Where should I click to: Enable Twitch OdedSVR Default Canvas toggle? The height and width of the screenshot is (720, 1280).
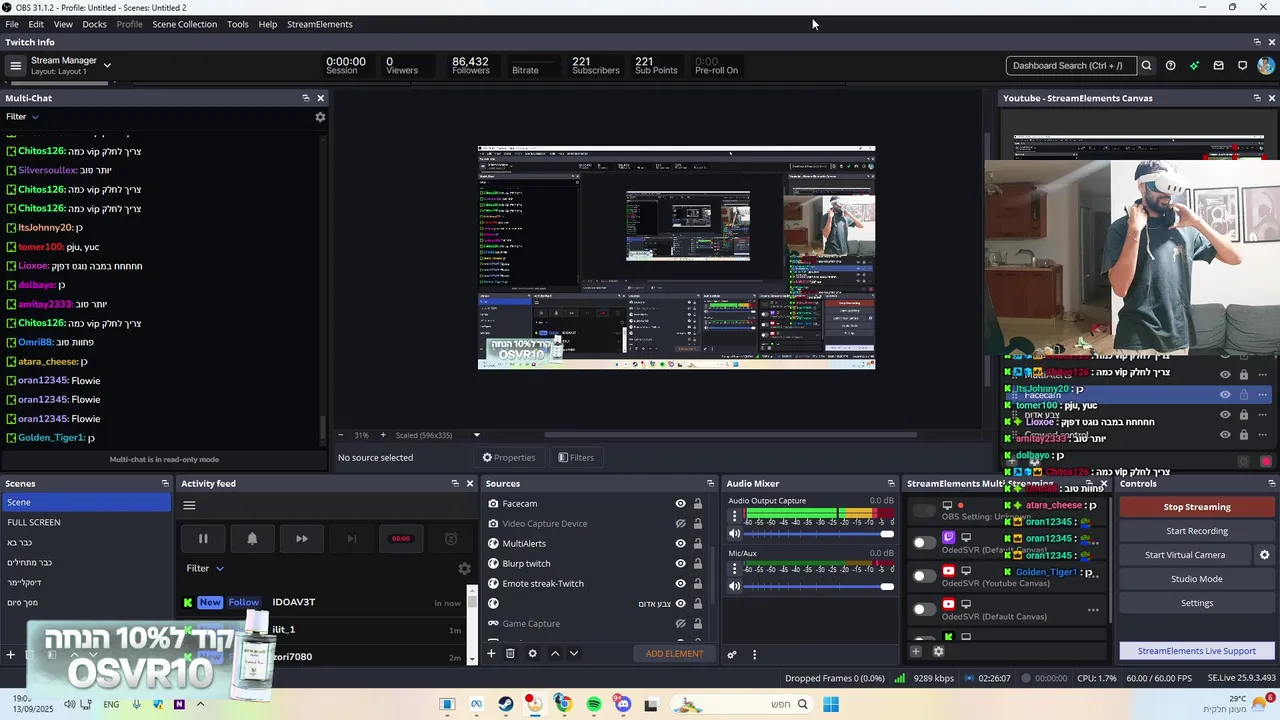tap(924, 542)
